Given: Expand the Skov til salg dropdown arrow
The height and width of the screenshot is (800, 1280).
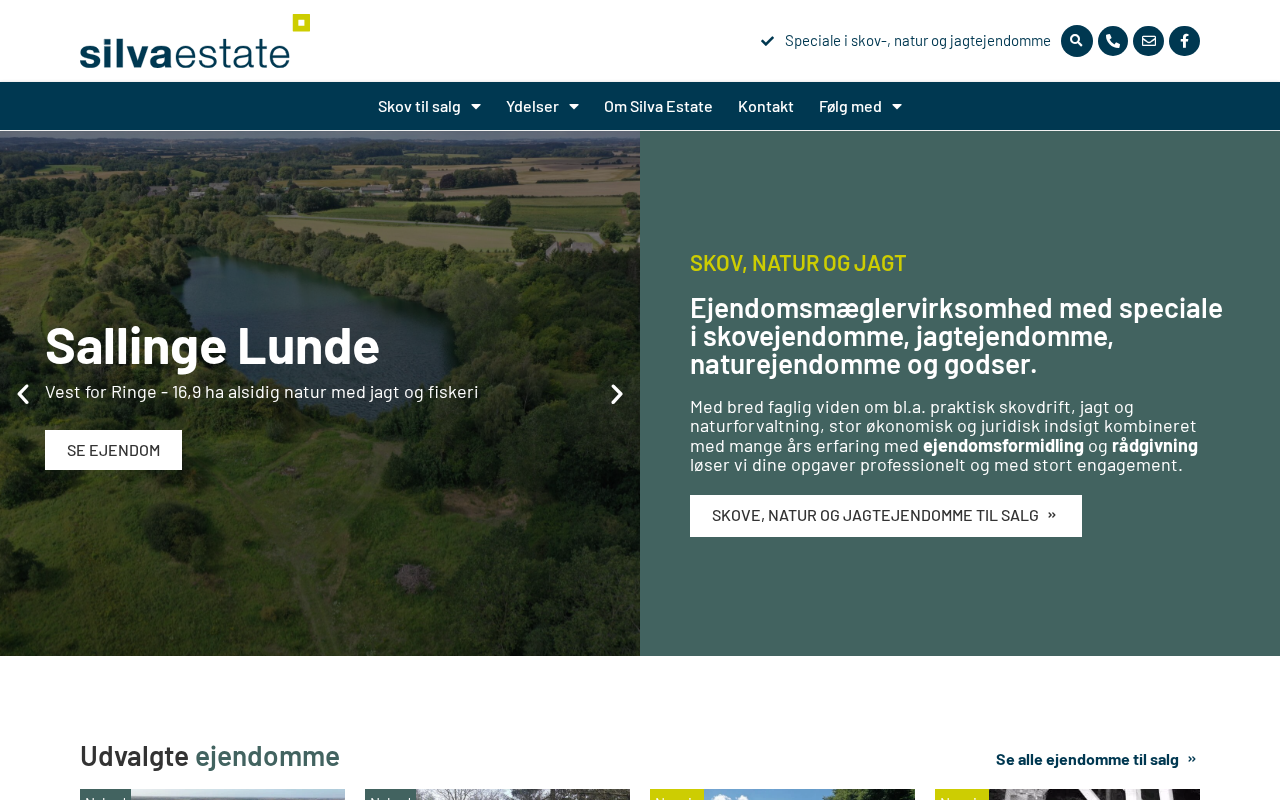Looking at the screenshot, I should (476, 106).
